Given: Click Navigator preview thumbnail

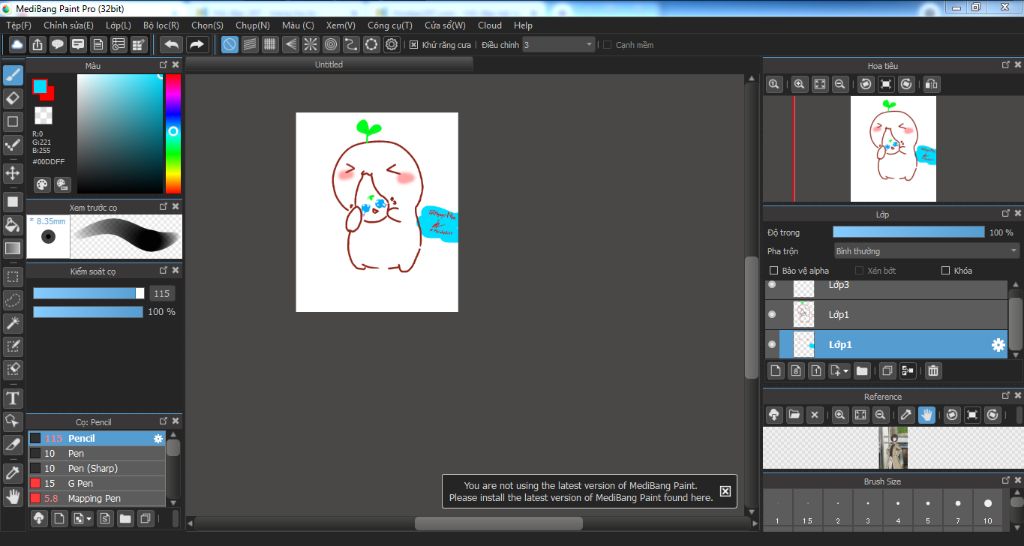Looking at the screenshot, I should 893,149.
